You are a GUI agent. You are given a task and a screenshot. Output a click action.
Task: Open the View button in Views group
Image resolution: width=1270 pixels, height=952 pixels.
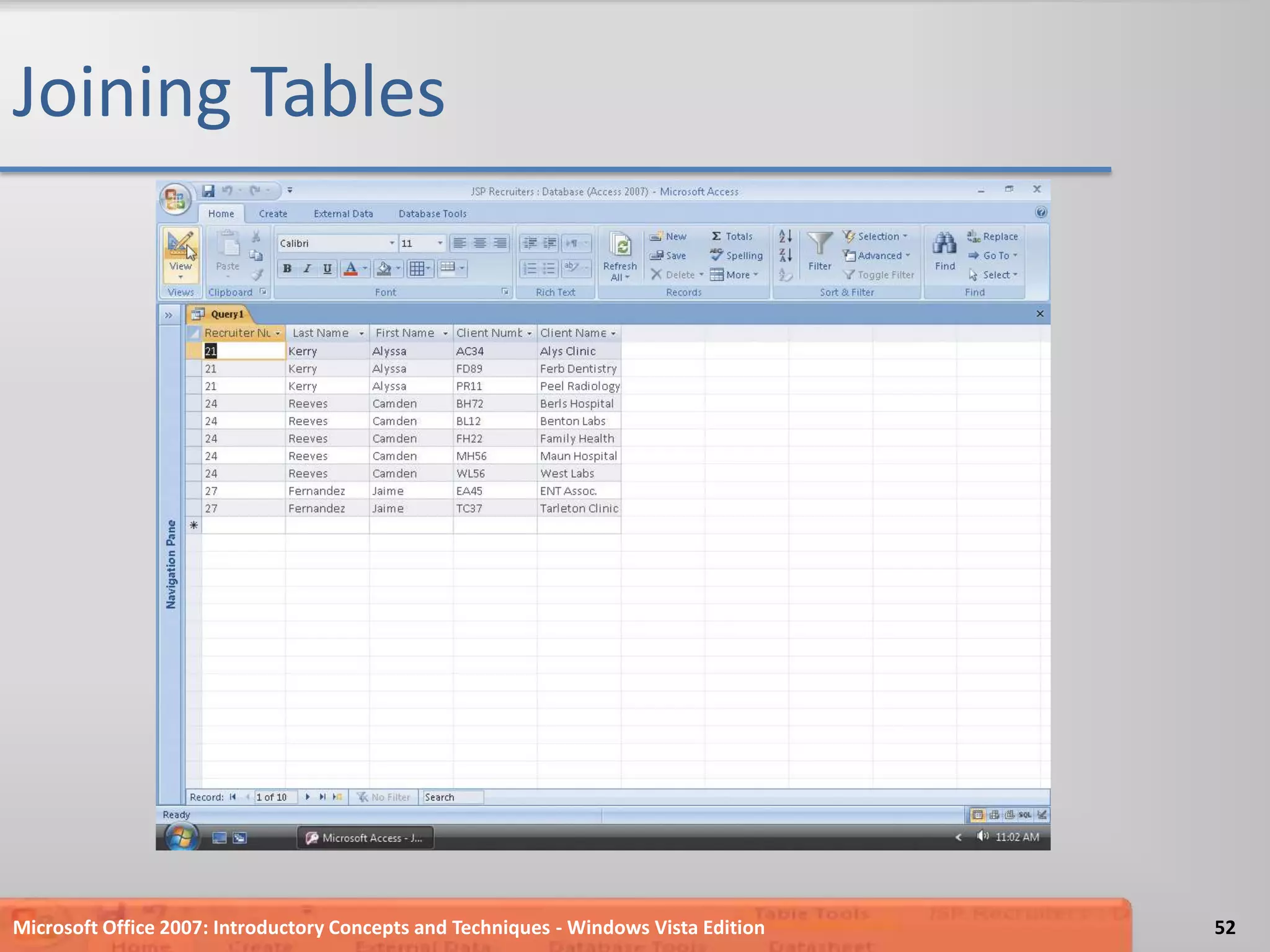point(180,255)
